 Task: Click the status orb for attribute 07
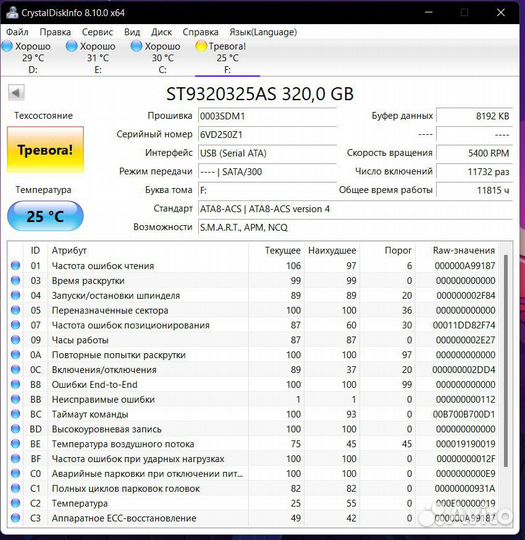pyautogui.click(x=16, y=325)
